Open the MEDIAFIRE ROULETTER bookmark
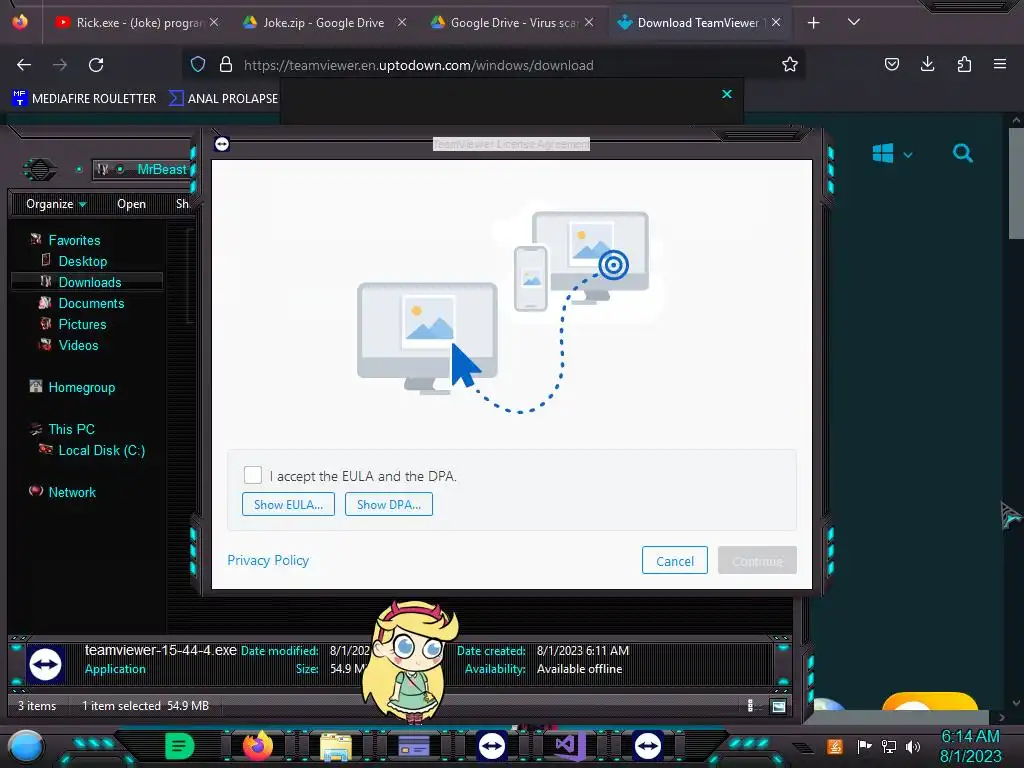The width and height of the screenshot is (1024, 768). click(84, 99)
